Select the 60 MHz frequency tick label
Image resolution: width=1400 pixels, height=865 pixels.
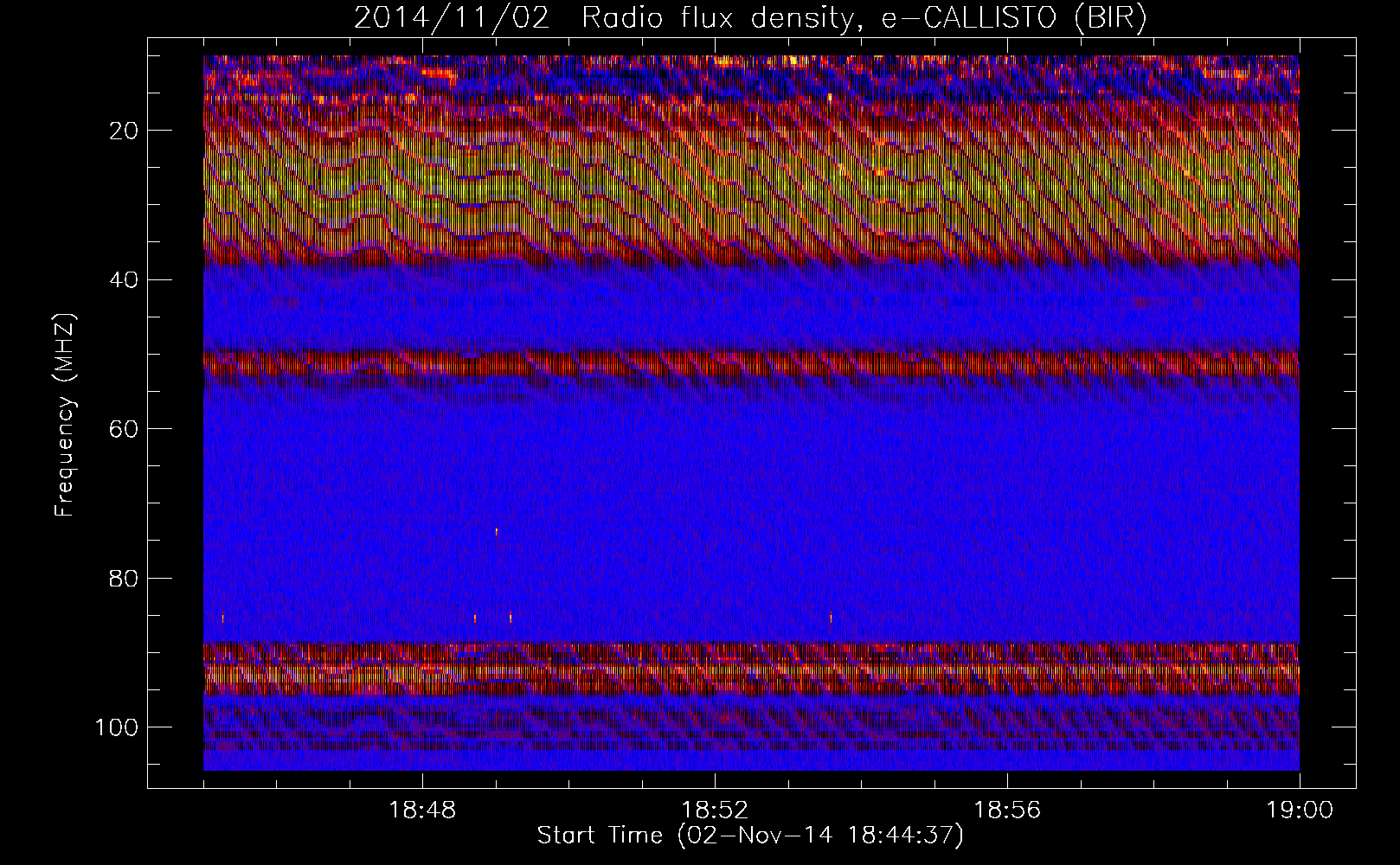(x=125, y=429)
